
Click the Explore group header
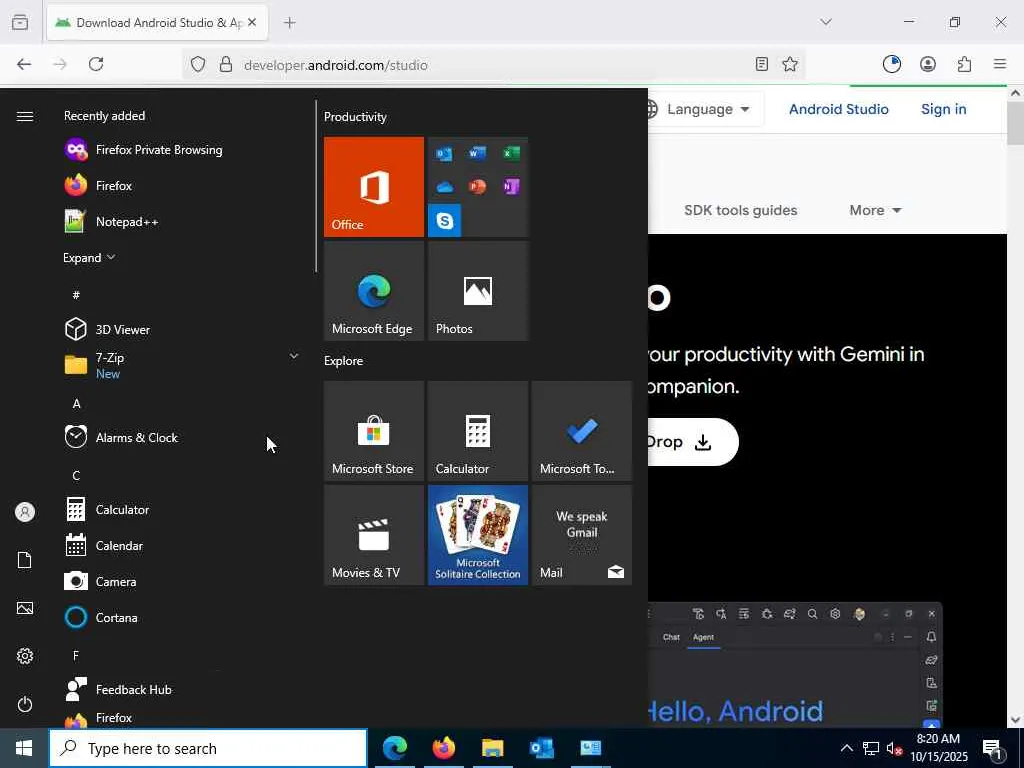pyautogui.click(x=344, y=360)
